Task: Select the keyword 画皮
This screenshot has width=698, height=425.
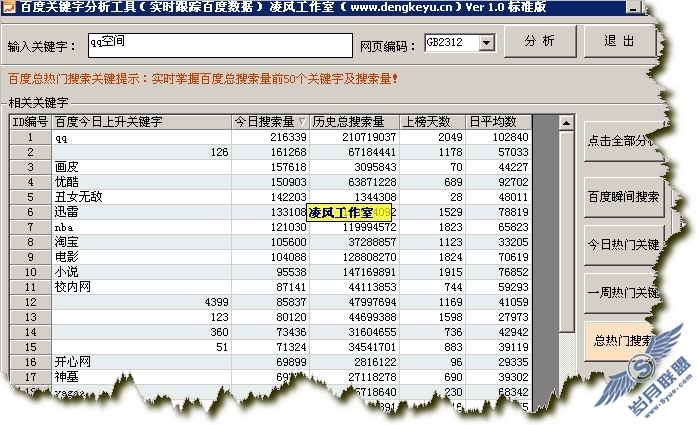Action: click(142, 167)
